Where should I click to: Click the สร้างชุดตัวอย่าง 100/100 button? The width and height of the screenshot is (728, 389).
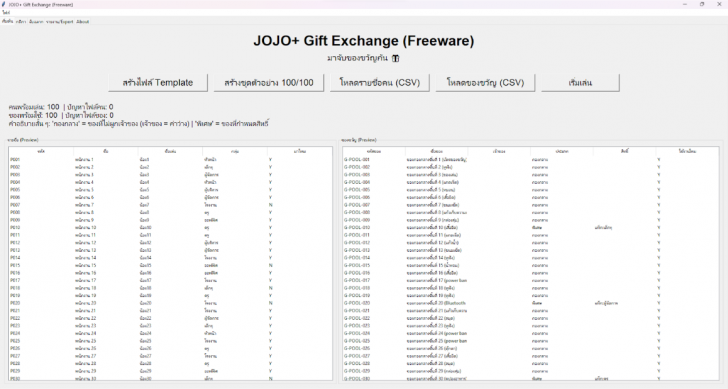point(269,83)
